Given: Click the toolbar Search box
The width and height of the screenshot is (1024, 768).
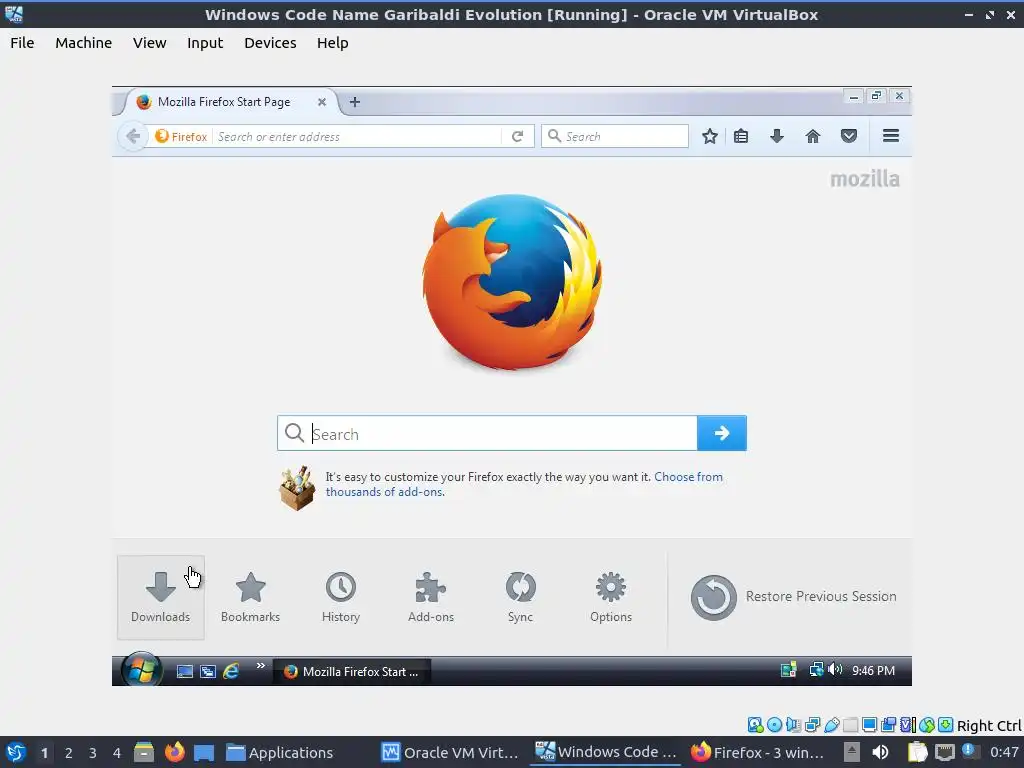Looking at the screenshot, I should [615, 136].
